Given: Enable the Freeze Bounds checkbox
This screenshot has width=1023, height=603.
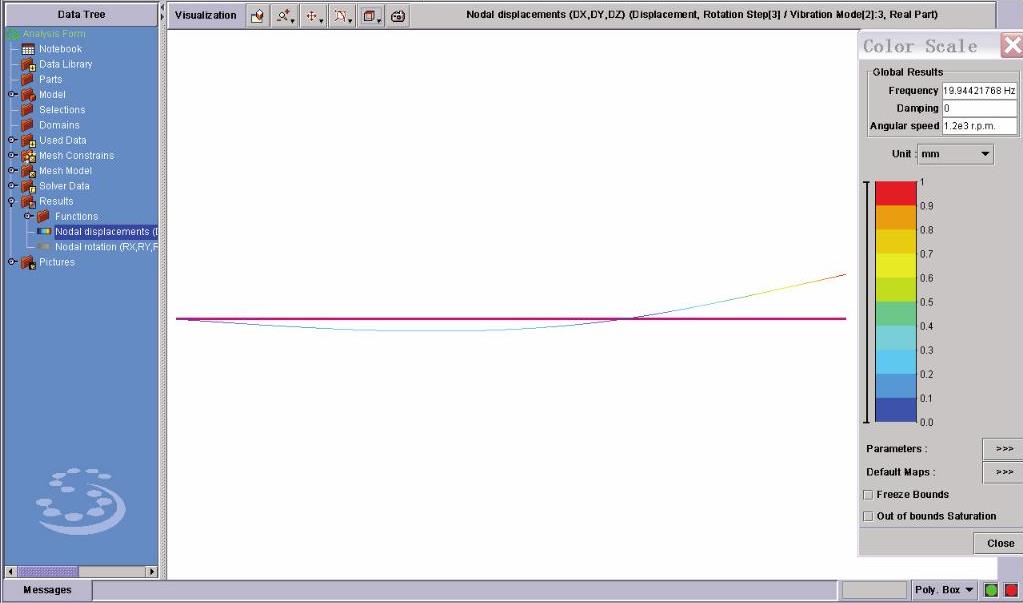Looking at the screenshot, I should coord(867,494).
